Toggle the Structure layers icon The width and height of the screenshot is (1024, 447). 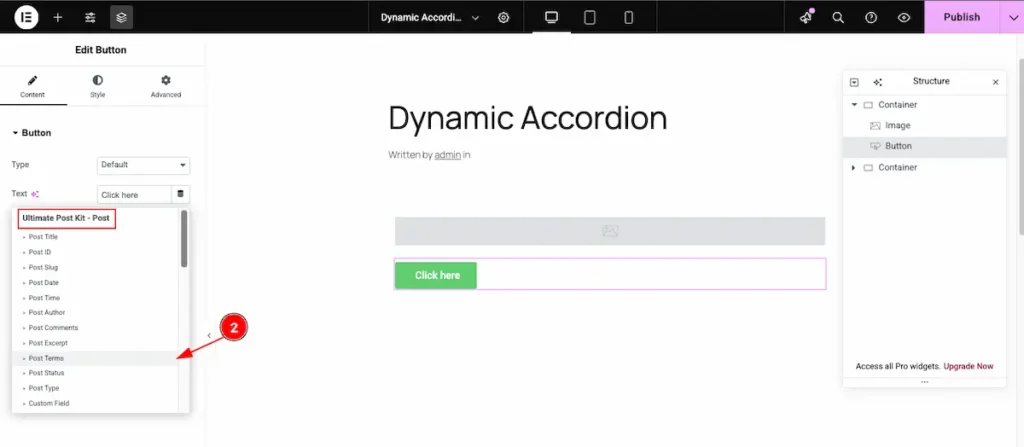tap(121, 17)
